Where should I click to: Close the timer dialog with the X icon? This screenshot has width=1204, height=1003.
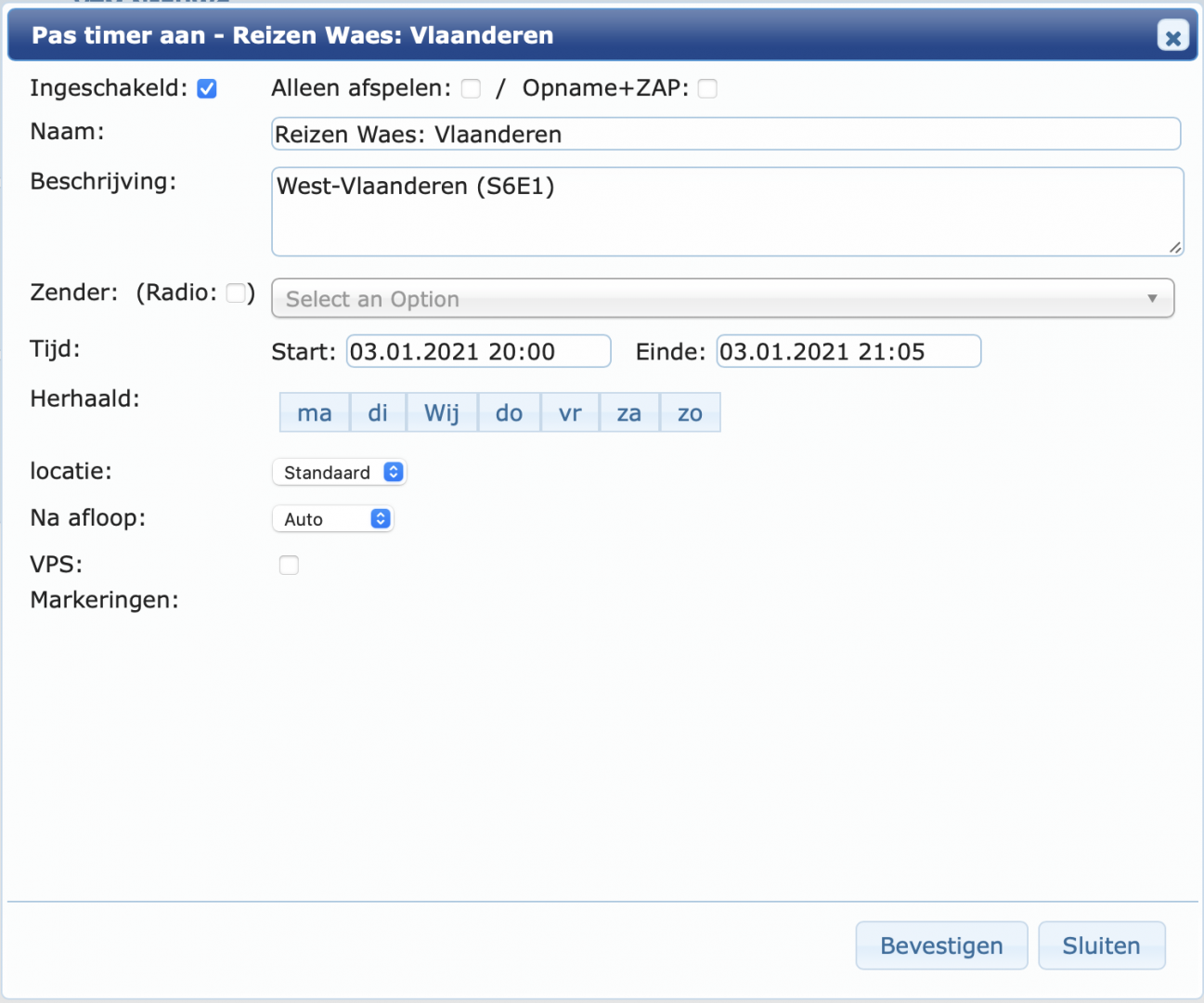click(1172, 36)
